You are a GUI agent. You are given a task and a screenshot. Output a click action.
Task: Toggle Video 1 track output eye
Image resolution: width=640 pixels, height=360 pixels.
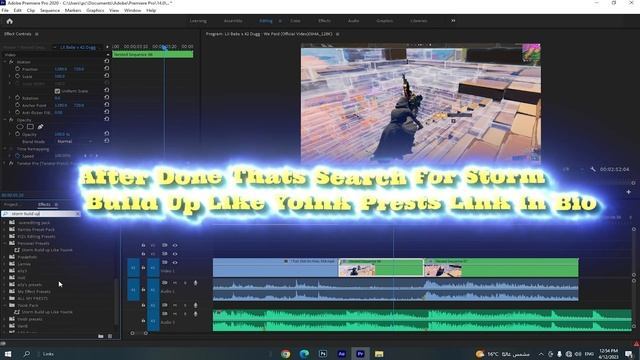(x=175, y=262)
